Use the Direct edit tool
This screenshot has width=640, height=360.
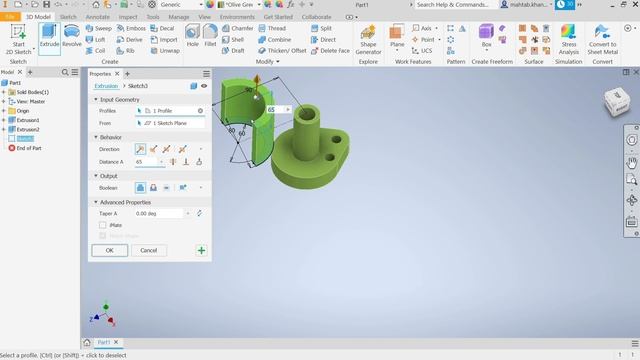pos(323,40)
